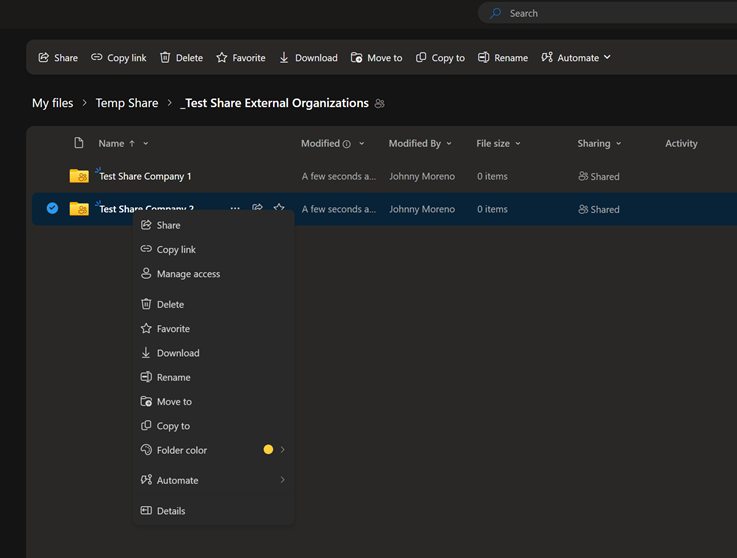Choose Delete in the context menu
This screenshot has height=558, width=737.
coord(214,304)
